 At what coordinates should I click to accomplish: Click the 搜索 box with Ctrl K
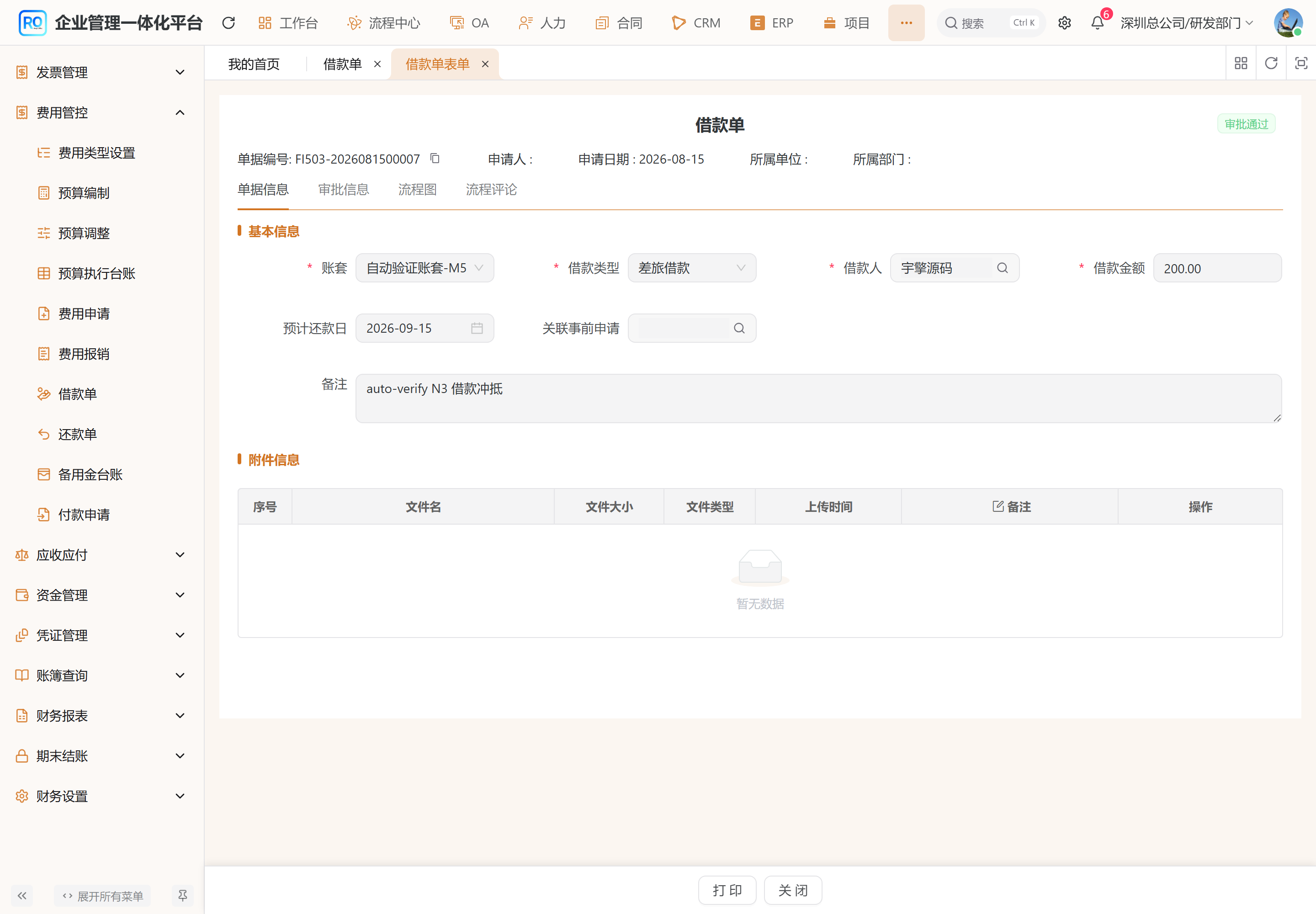[991, 23]
